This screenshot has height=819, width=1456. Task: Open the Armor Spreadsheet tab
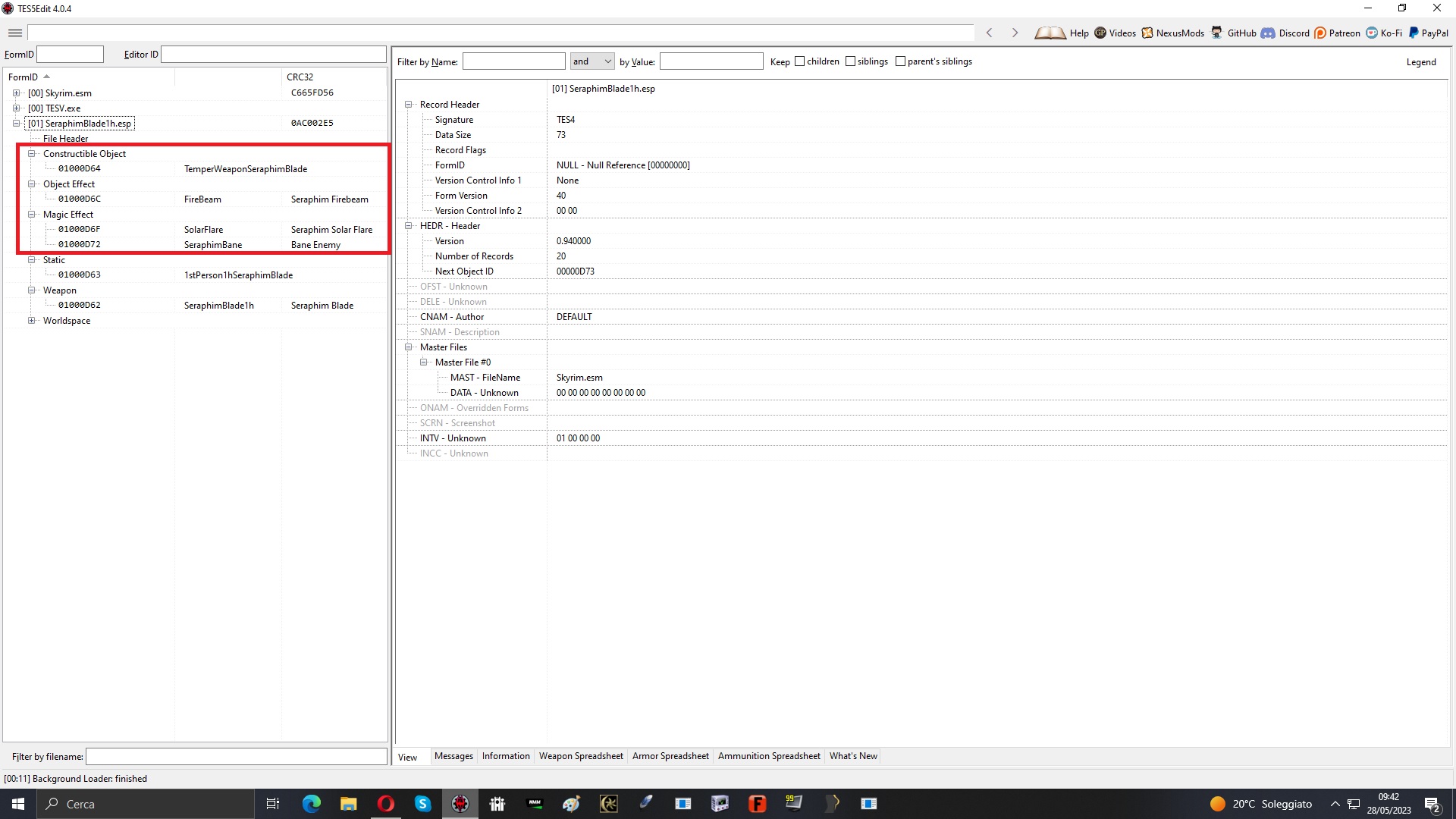[670, 756]
